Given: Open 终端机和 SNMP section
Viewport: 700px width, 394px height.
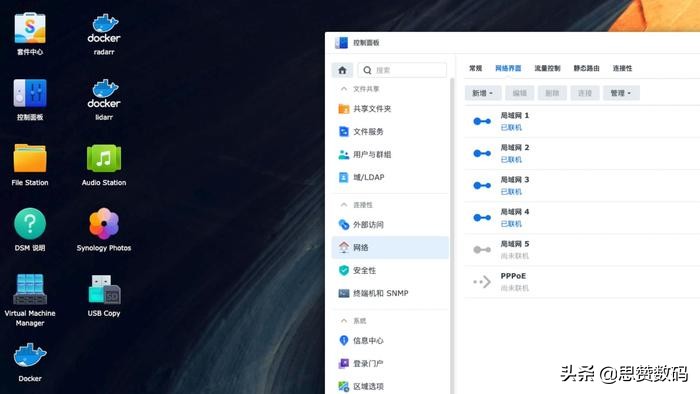Looking at the screenshot, I should 390,293.
